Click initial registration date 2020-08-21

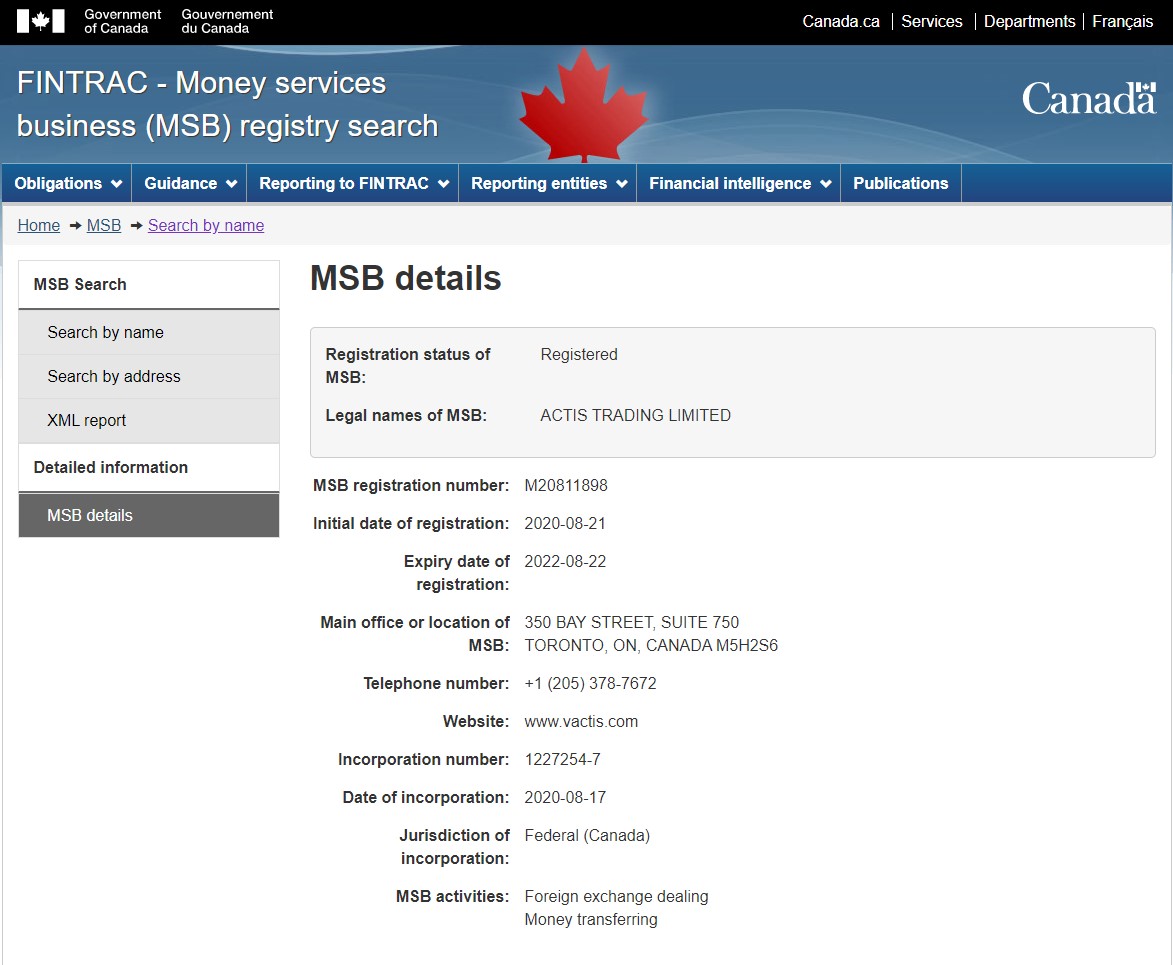click(565, 524)
